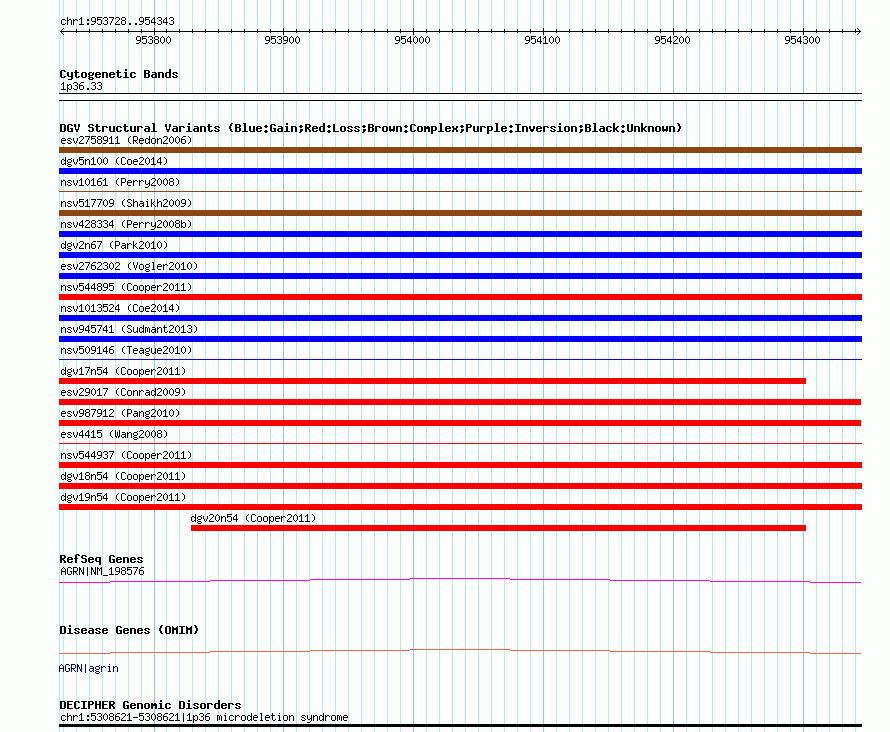Screen dimensions: 890x732
Task: Select the dgv17n54 (Cooper2011) label
Action: 123,371
